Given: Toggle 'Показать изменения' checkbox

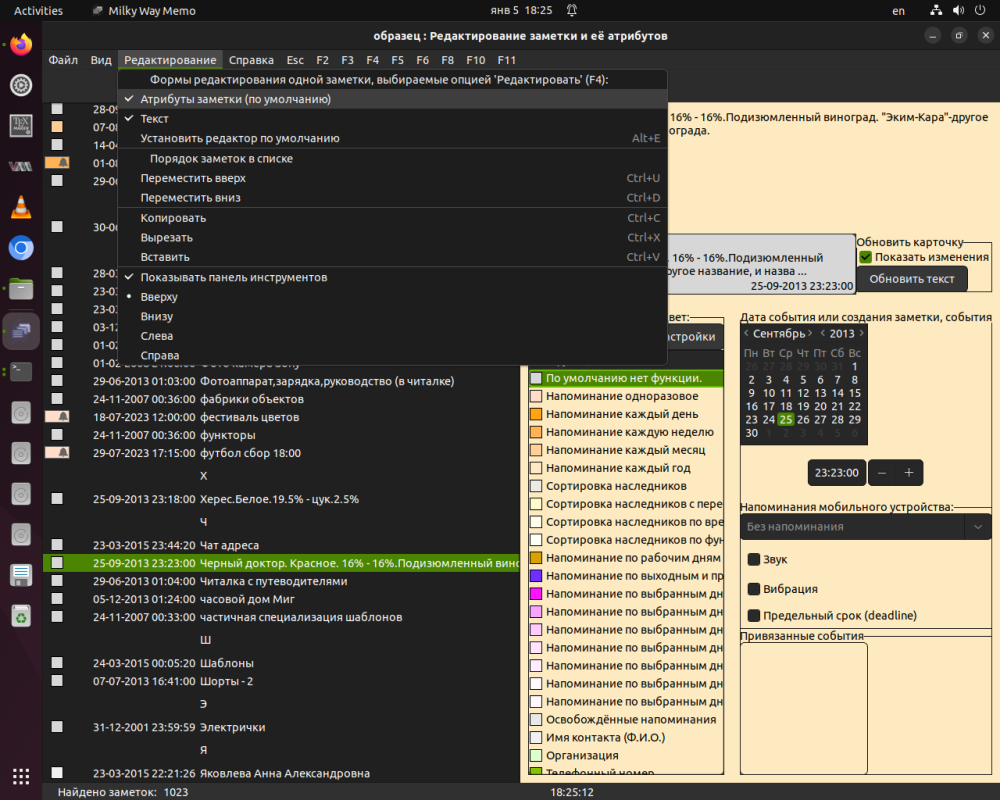Looking at the screenshot, I should [866, 257].
